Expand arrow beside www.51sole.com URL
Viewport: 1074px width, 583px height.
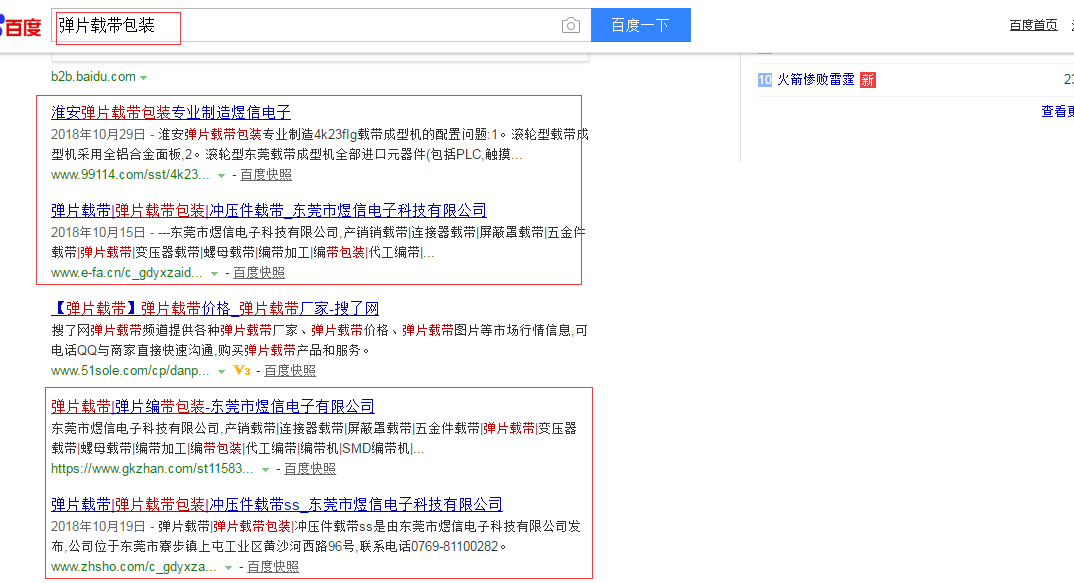click(221, 371)
